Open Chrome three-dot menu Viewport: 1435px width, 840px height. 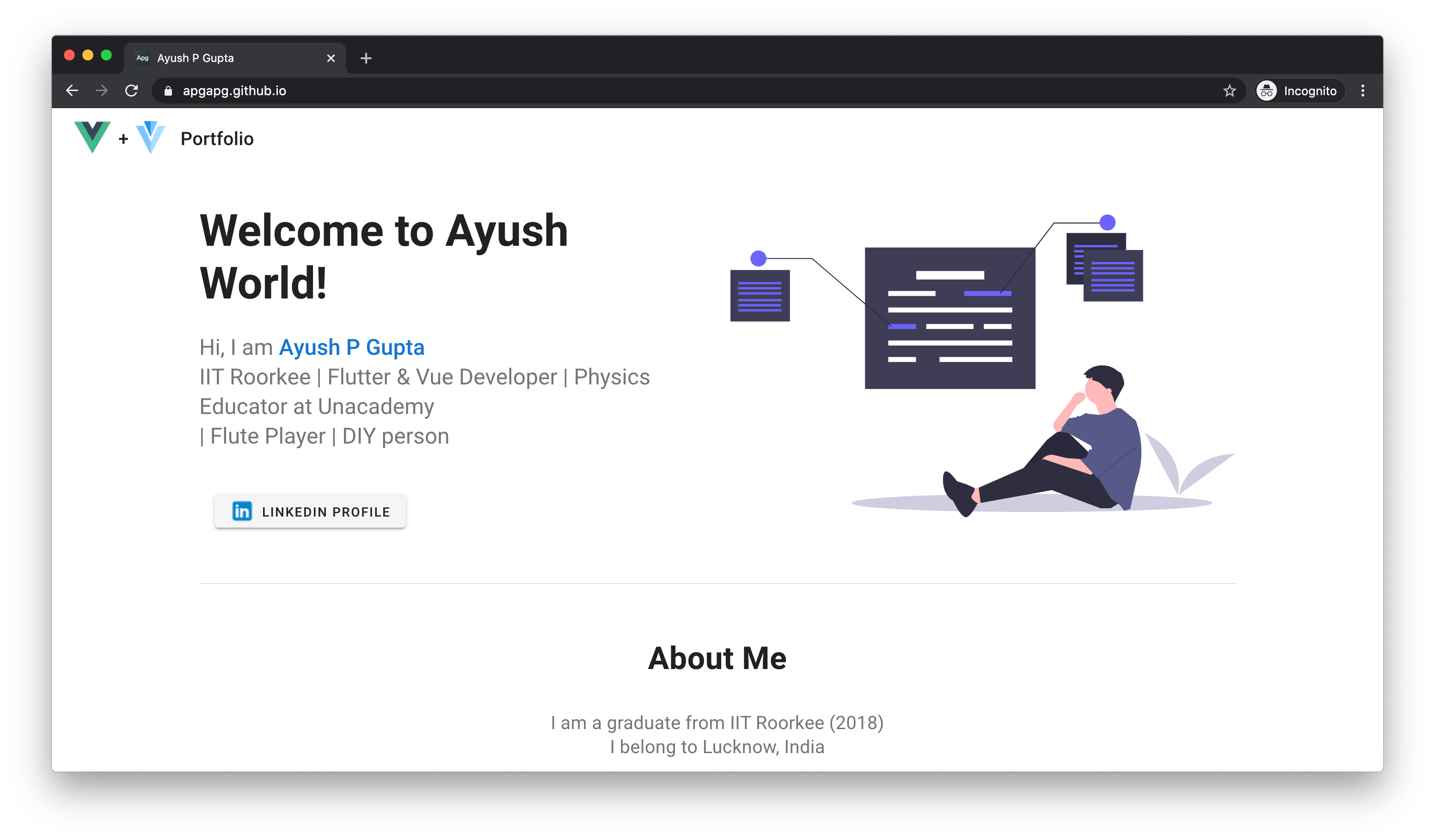1363,91
